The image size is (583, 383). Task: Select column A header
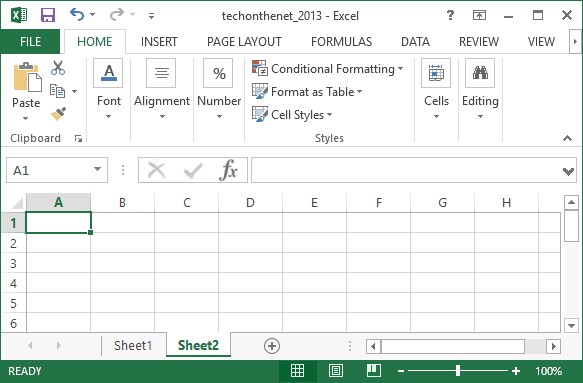coord(58,203)
